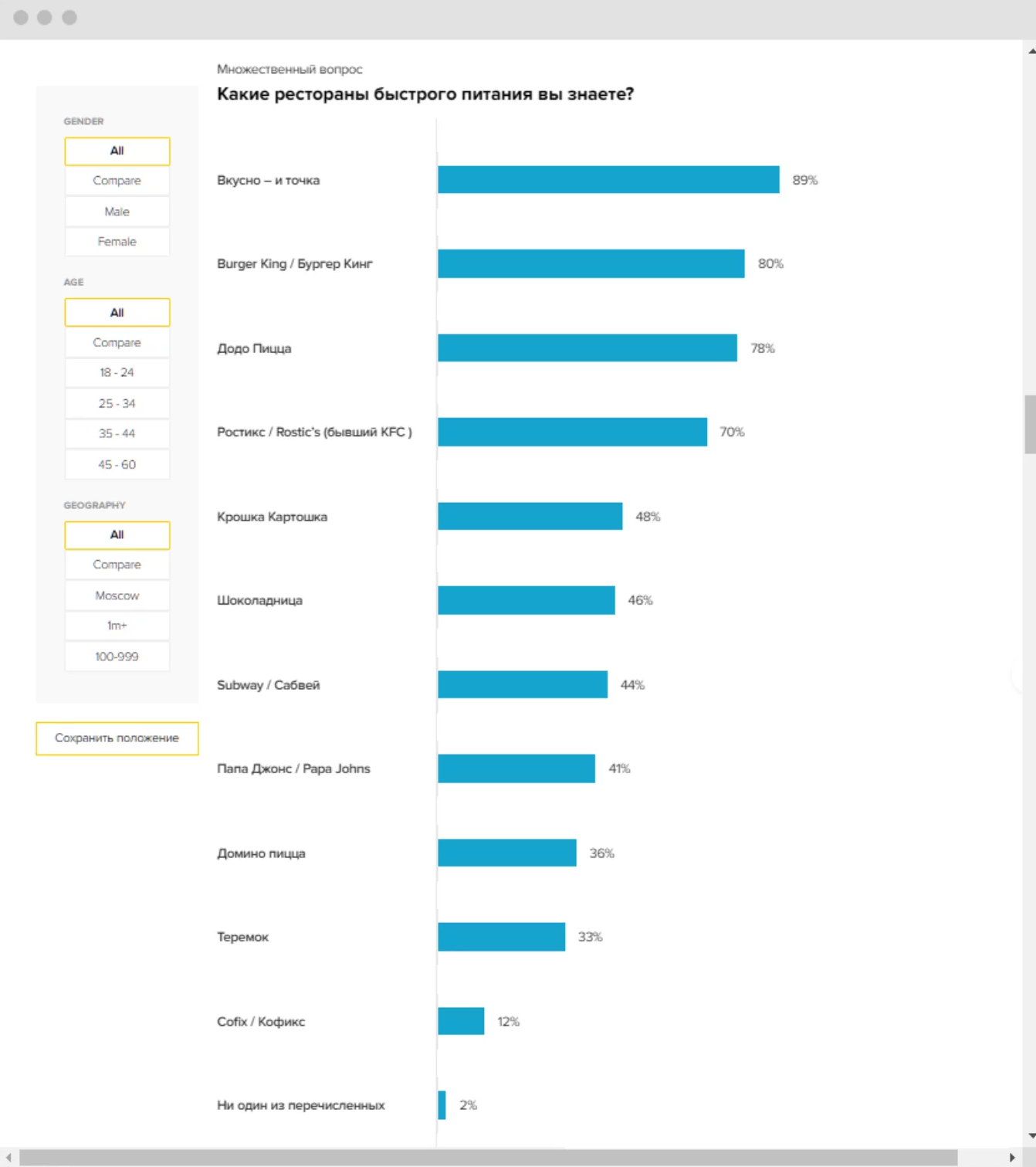Select the 1m+ geography filter
The image size is (1036, 1167).
[117, 626]
